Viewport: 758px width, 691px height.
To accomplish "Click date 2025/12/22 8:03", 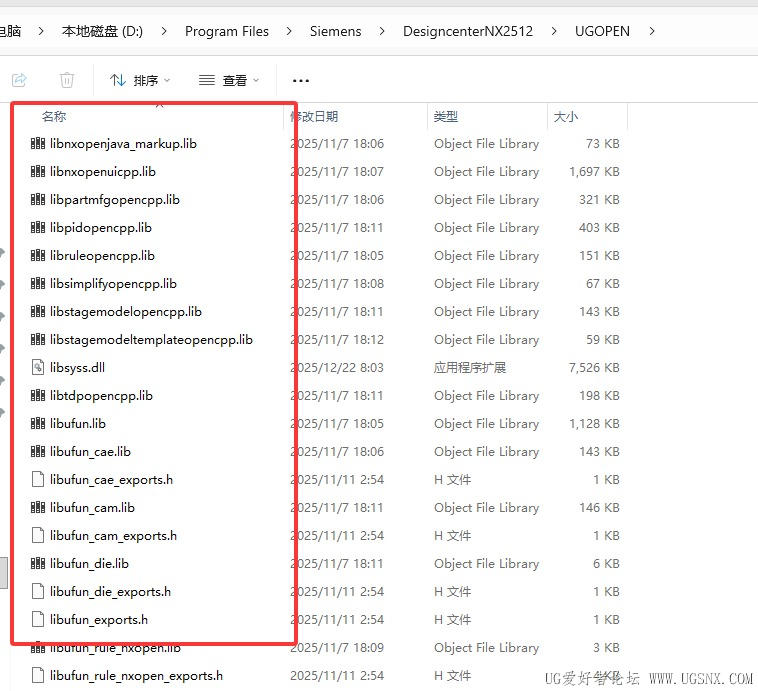I will pyautogui.click(x=337, y=368).
